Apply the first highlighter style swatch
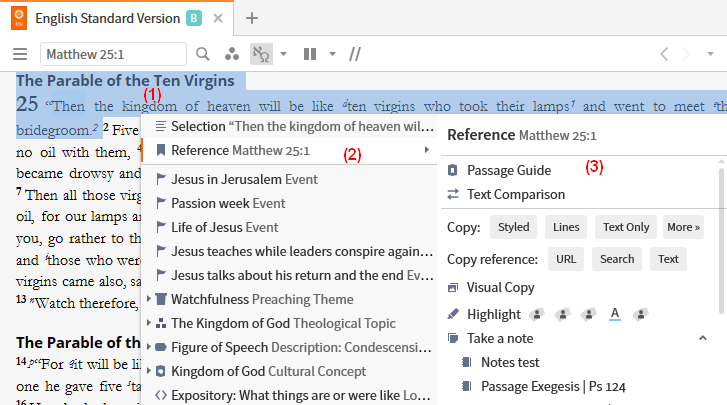This screenshot has height=405, width=727. [537, 314]
